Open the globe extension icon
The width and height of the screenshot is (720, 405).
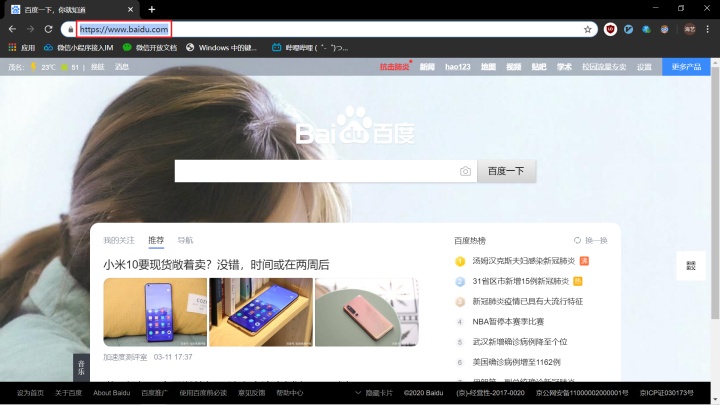(x=646, y=29)
